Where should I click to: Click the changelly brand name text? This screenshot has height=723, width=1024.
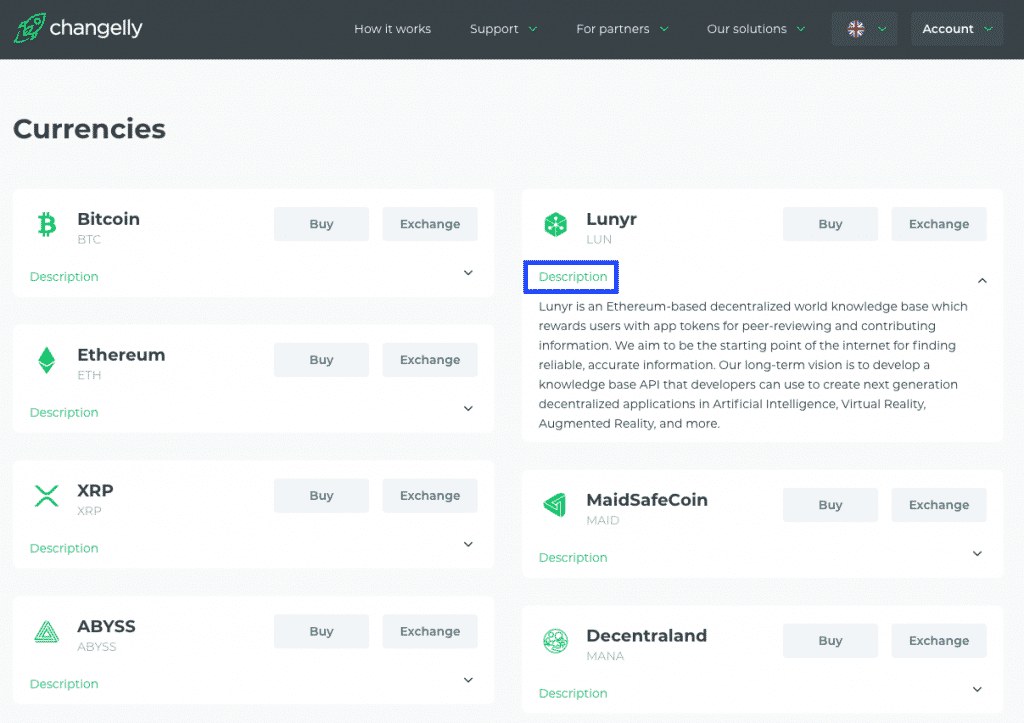click(x=96, y=28)
